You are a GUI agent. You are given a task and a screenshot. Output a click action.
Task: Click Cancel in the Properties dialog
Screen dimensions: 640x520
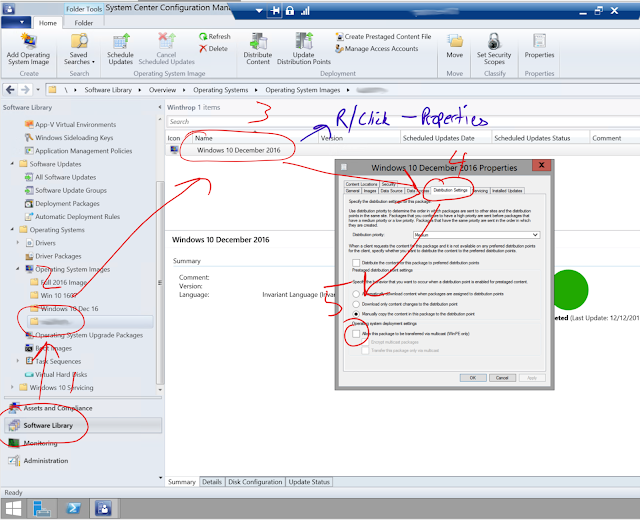point(502,378)
